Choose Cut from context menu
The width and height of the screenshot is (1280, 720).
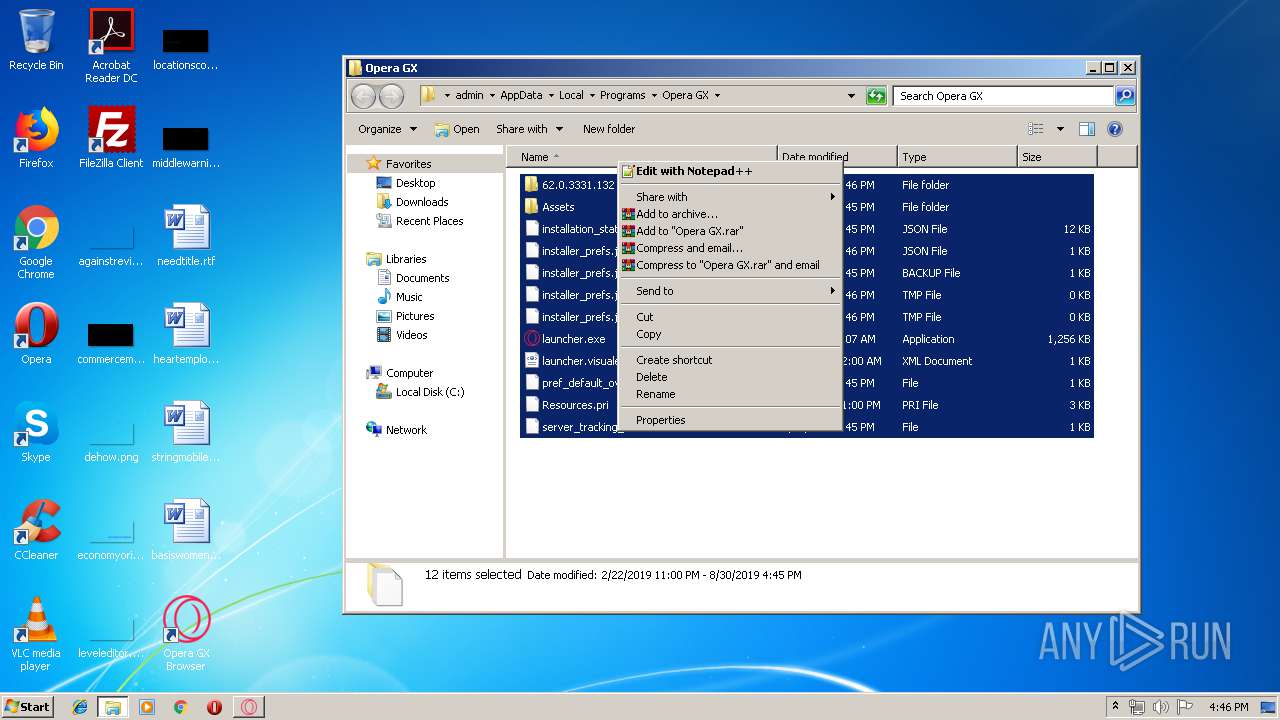pos(728,317)
